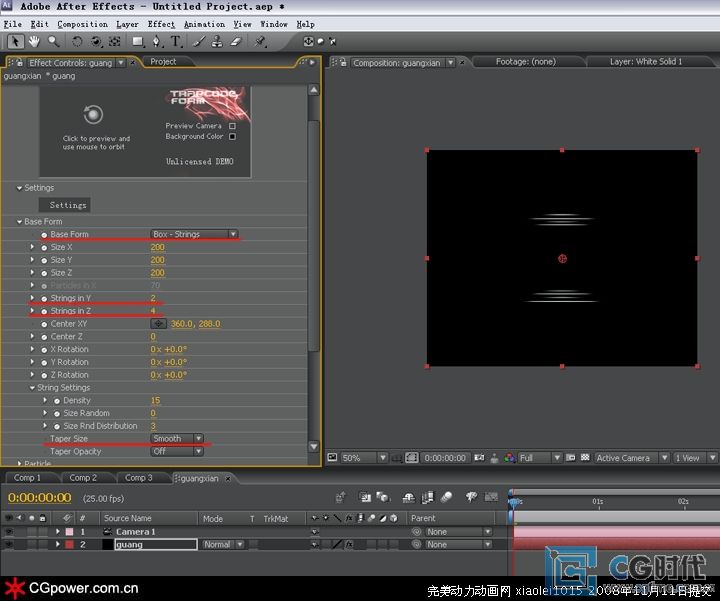Select the Eraser tool
This screenshot has height=601, width=720.
pos(236,42)
